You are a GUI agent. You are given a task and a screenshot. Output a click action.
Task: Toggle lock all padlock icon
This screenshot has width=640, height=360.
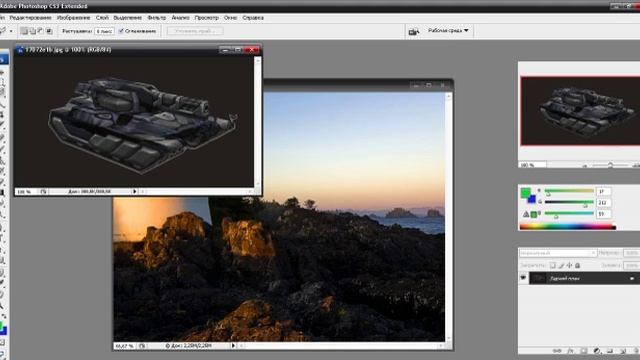tap(578, 266)
